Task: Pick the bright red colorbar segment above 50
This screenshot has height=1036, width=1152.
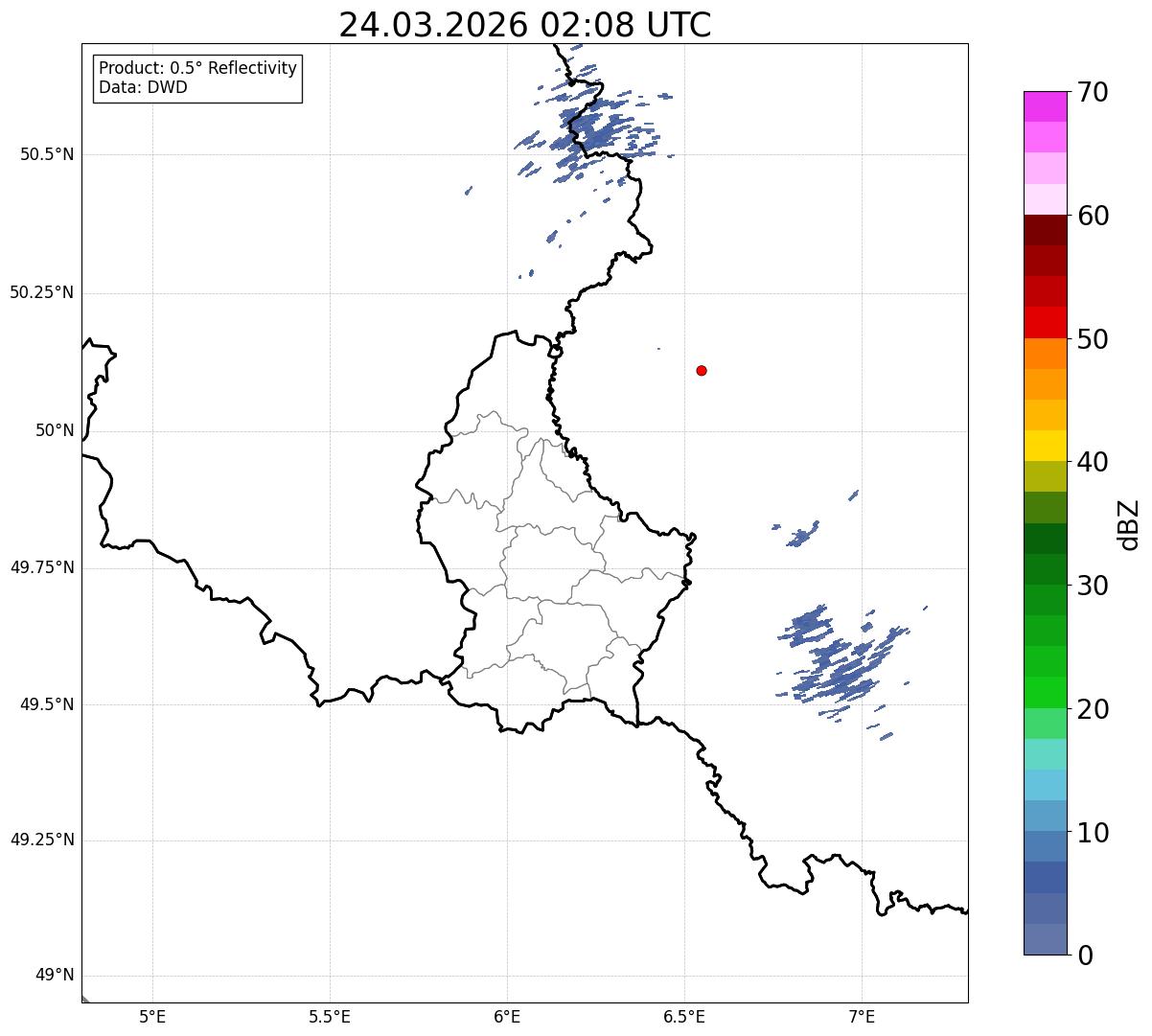Action: point(1046,323)
